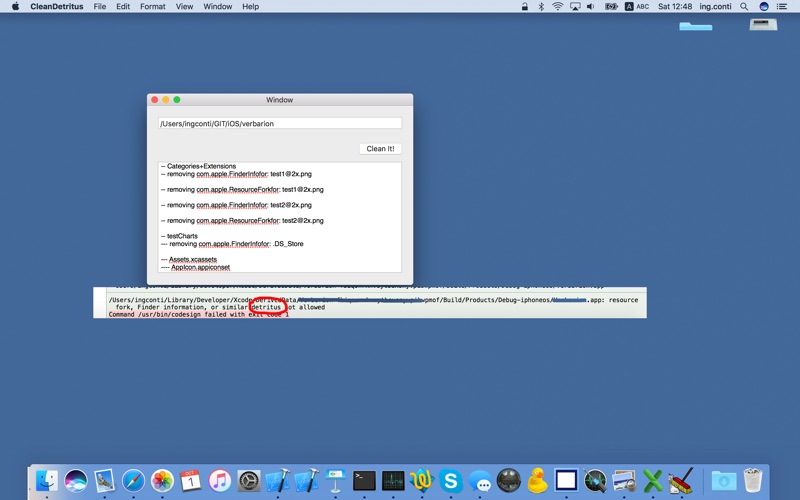Open the Apple menu
Image resolution: width=800 pixels, height=500 pixels.
pos(15,7)
